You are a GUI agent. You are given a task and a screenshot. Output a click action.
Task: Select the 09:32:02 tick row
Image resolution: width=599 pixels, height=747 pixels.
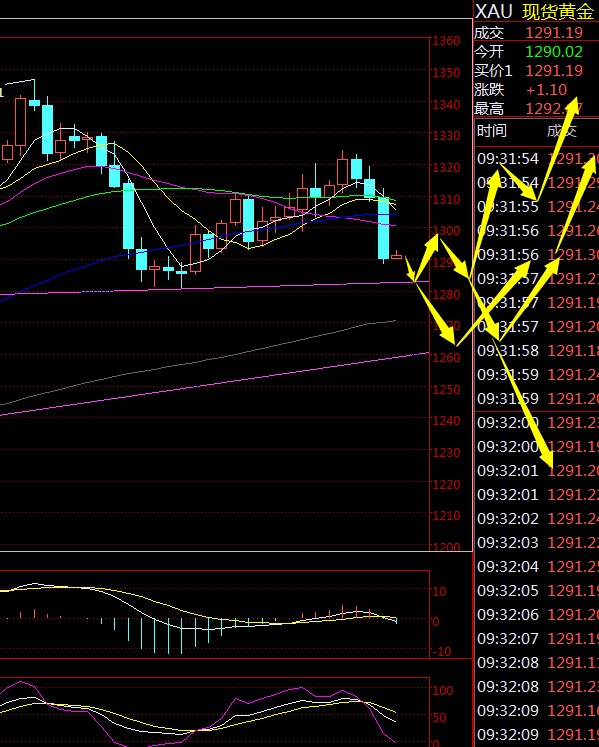coord(538,518)
